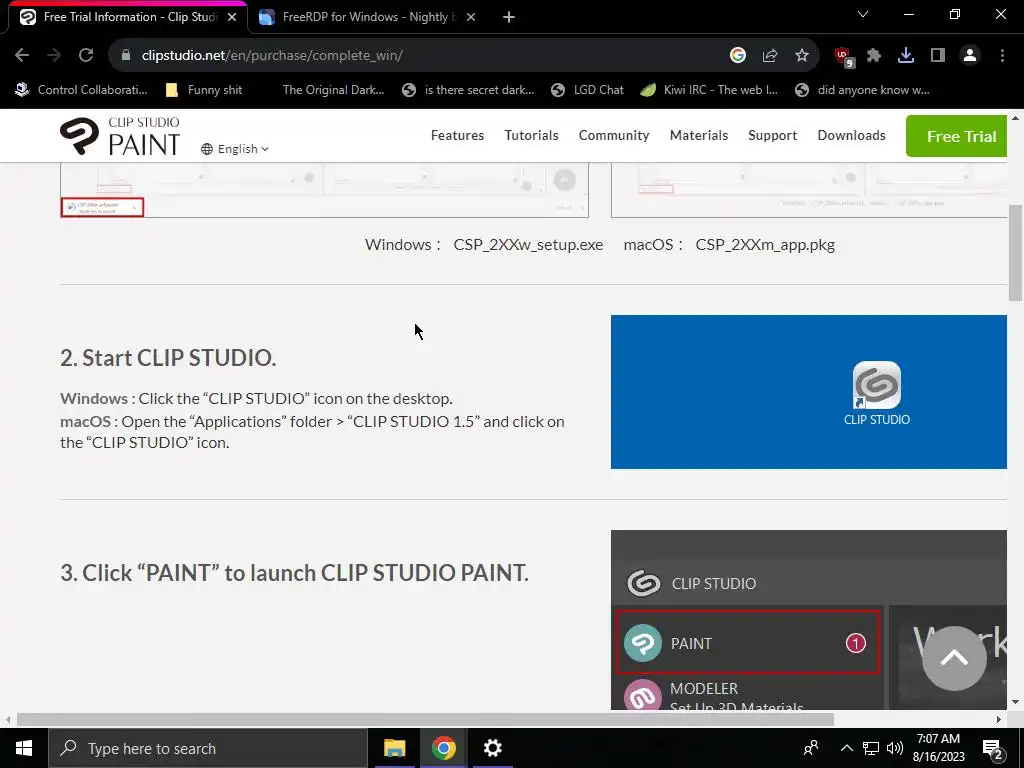Open the People icon in the system tray
The height and width of the screenshot is (768, 1024).
pos(811,748)
